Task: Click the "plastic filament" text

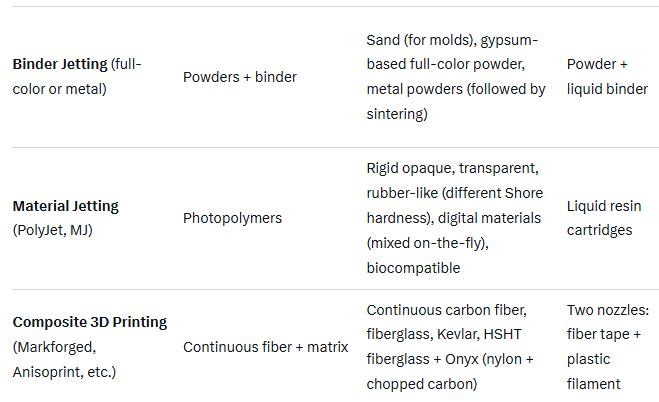Action: point(592,372)
